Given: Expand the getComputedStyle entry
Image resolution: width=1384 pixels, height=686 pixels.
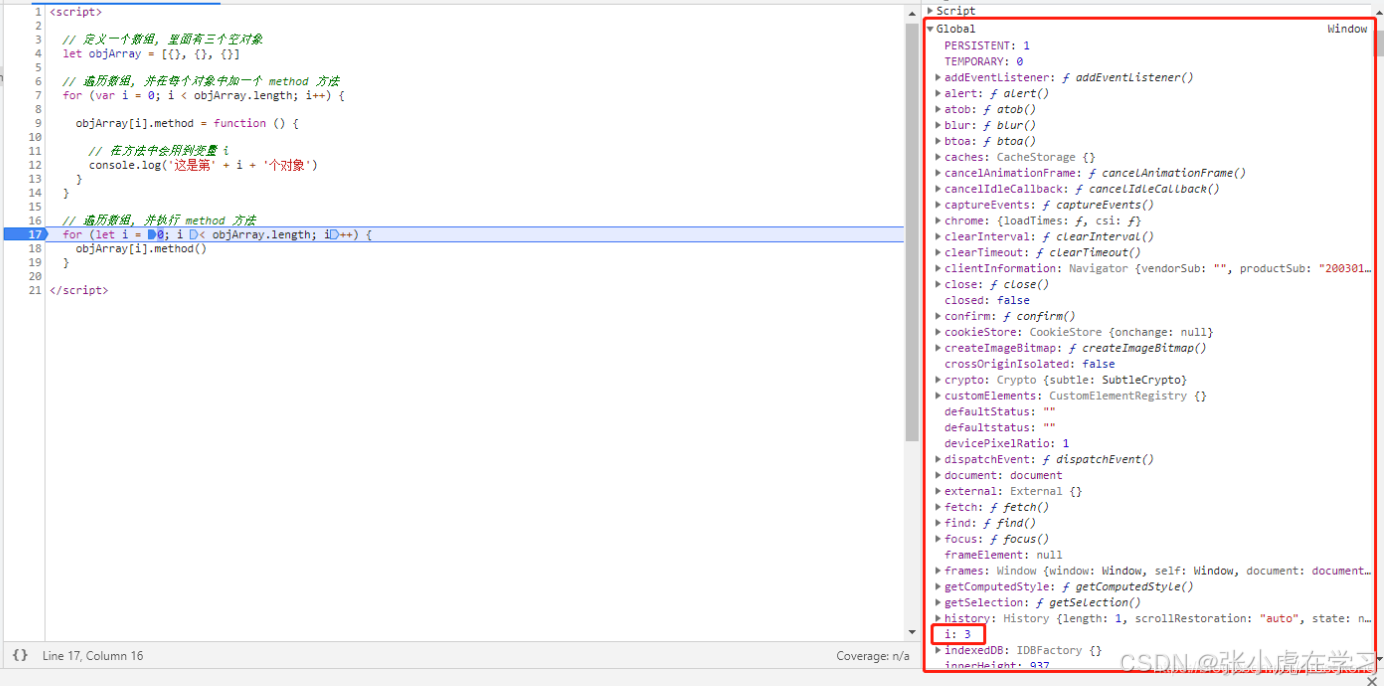Looking at the screenshot, I should [938, 587].
